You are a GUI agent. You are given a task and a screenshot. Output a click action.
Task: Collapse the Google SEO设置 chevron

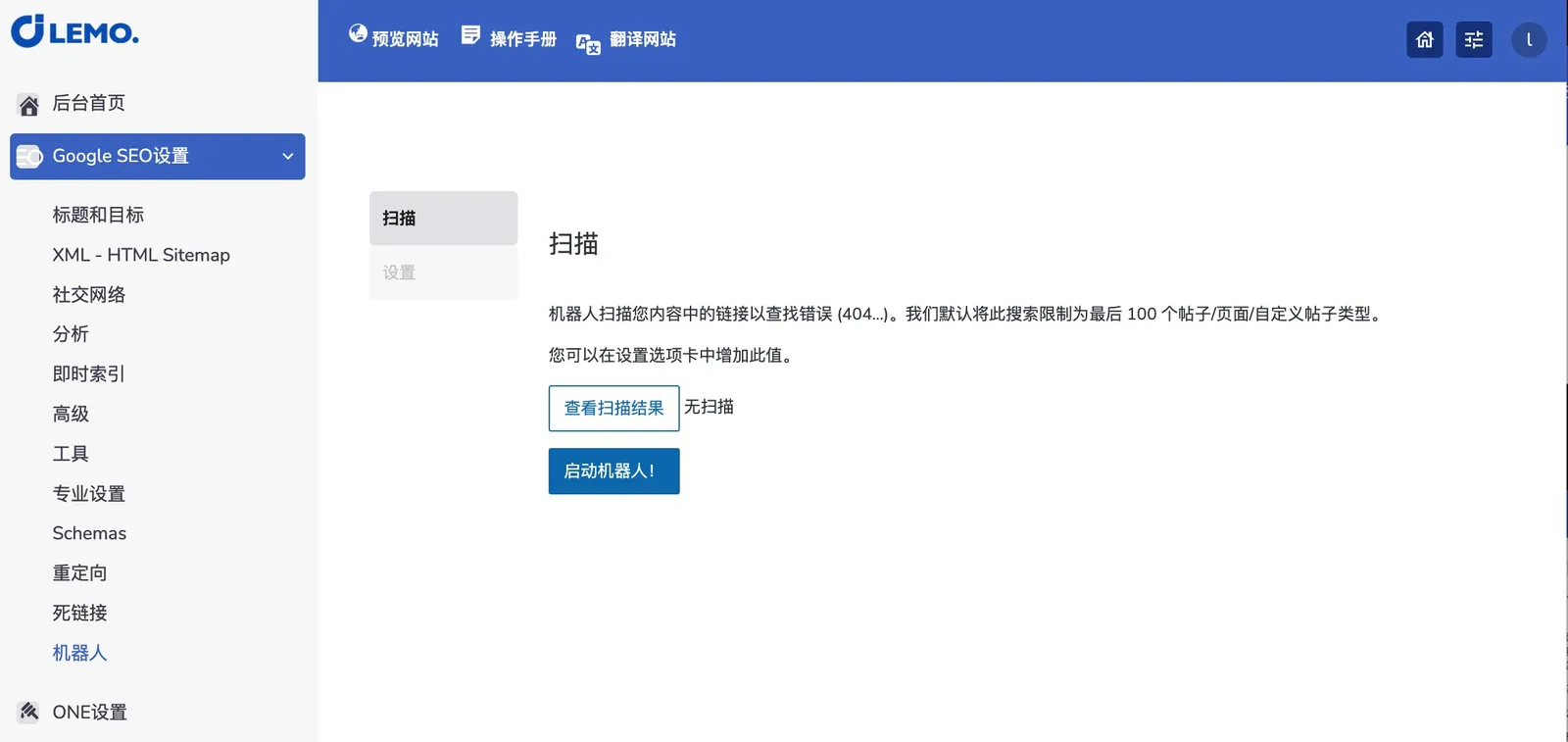(x=287, y=157)
